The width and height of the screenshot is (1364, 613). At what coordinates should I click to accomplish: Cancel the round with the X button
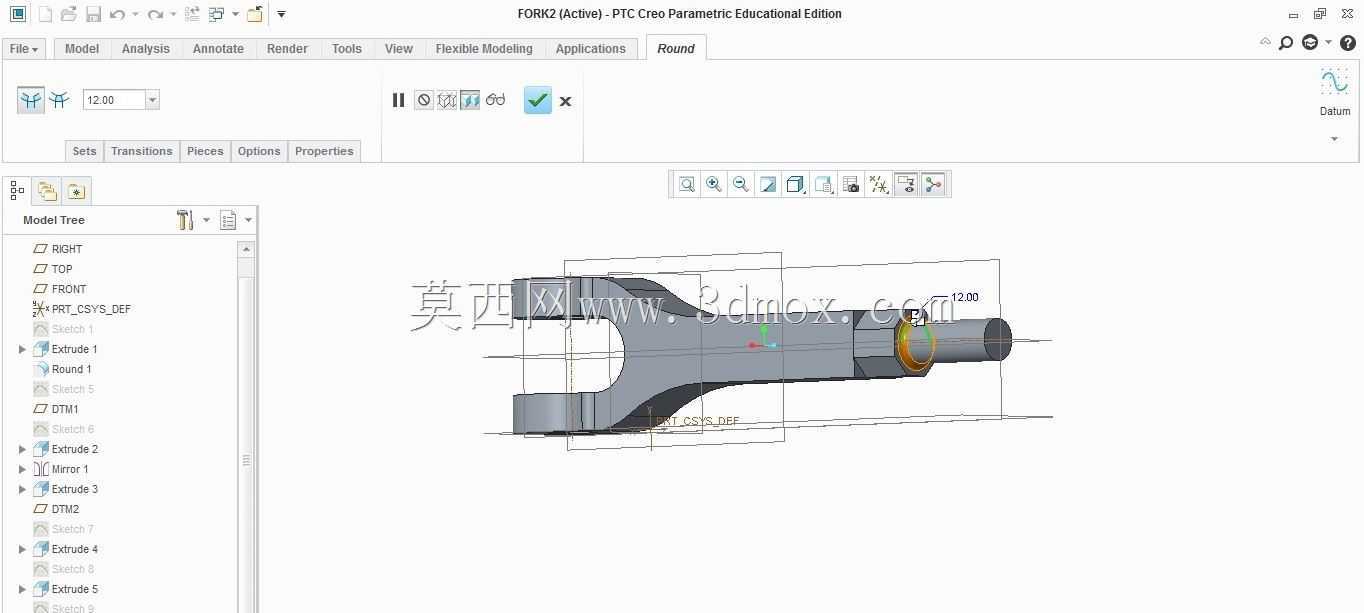point(565,101)
